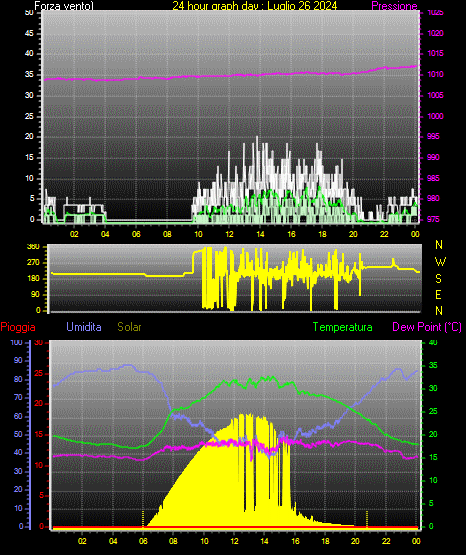
Task: Click the S compass letter beside direction chart
Action: [x=438, y=279]
